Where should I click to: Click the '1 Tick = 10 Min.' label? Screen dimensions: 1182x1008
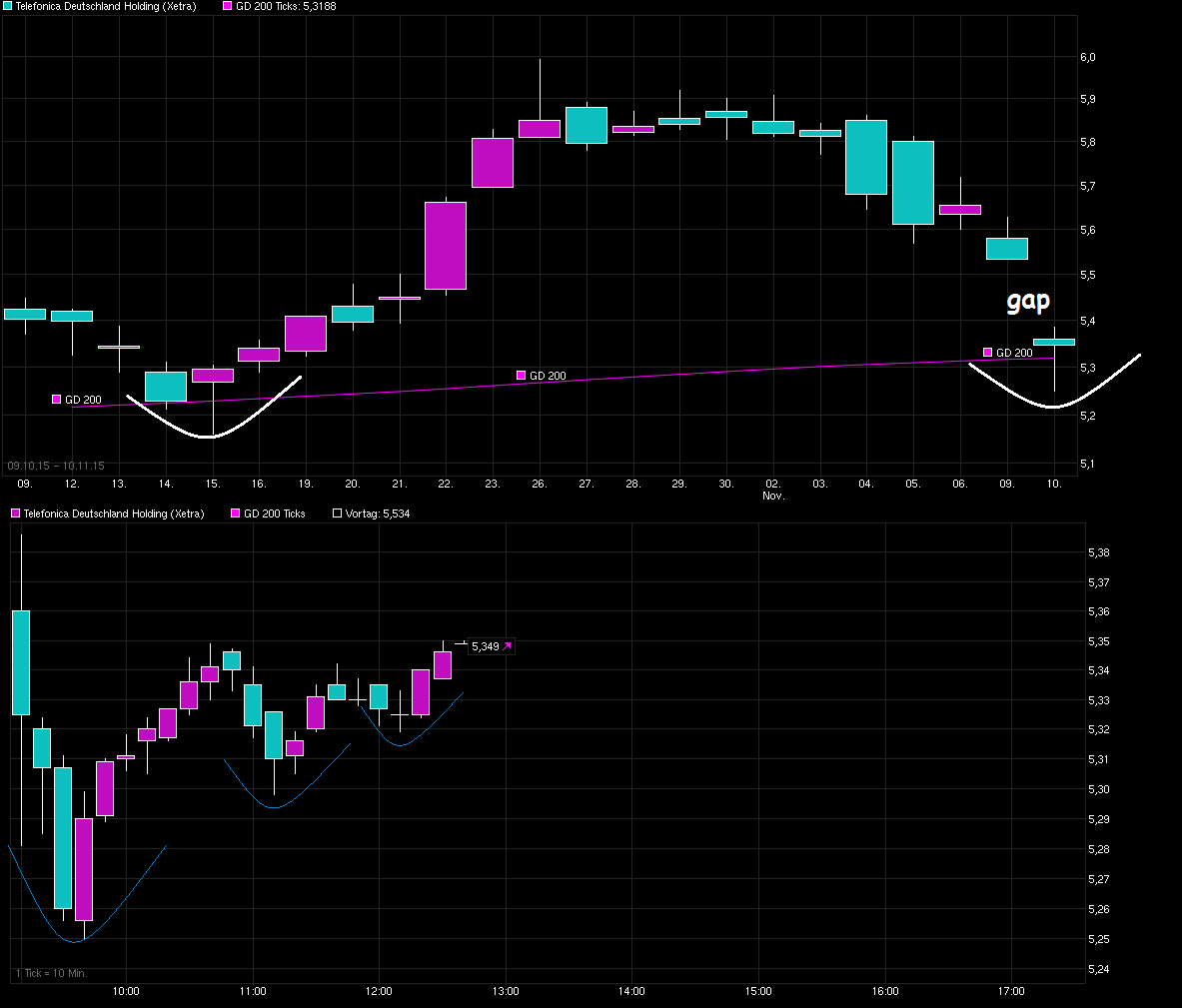(51, 973)
